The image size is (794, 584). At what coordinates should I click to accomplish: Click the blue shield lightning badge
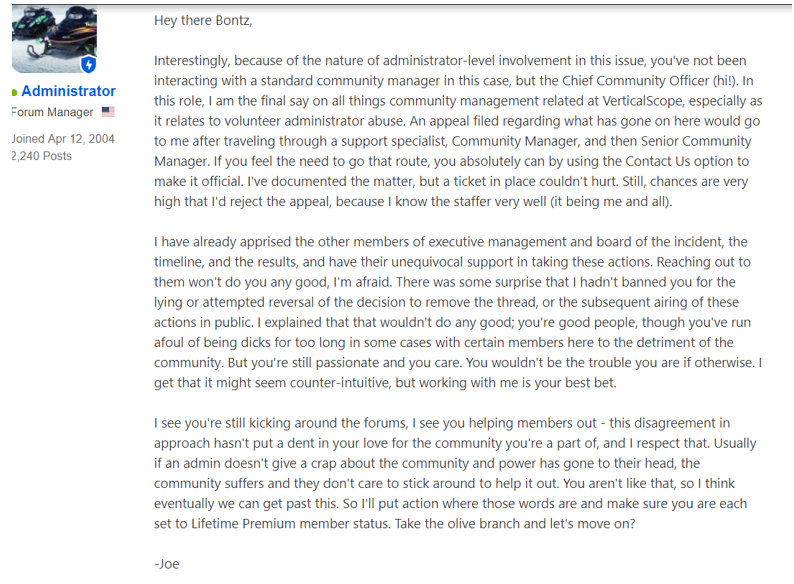[89, 64]
